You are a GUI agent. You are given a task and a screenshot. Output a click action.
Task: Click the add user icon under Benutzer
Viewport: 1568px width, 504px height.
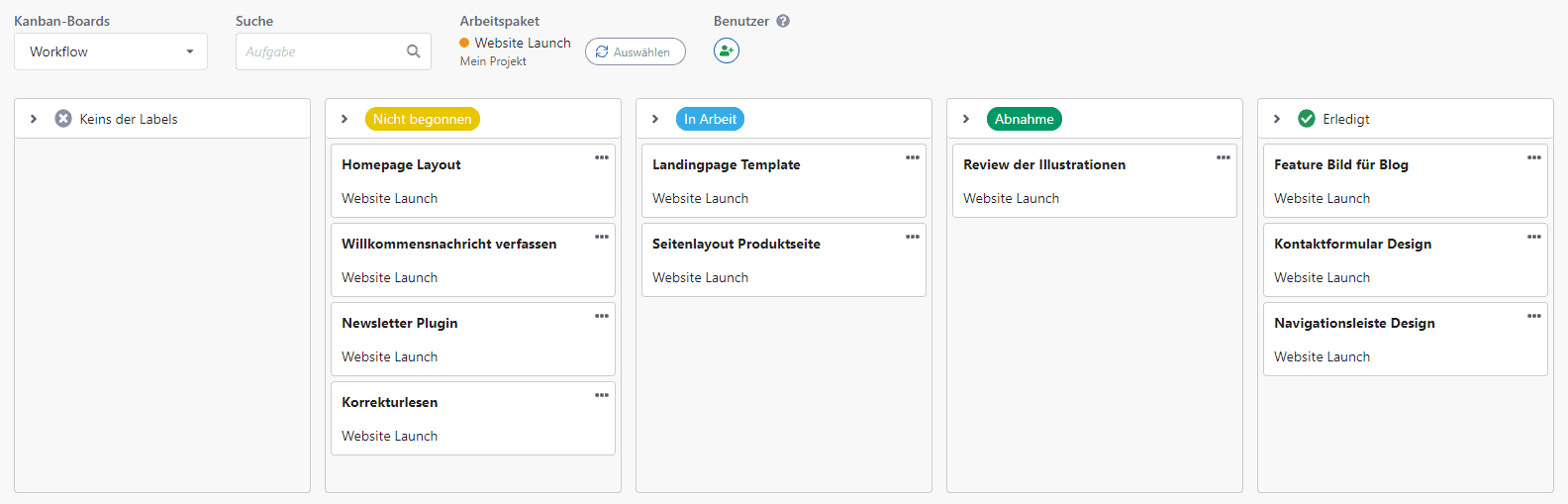727,50
